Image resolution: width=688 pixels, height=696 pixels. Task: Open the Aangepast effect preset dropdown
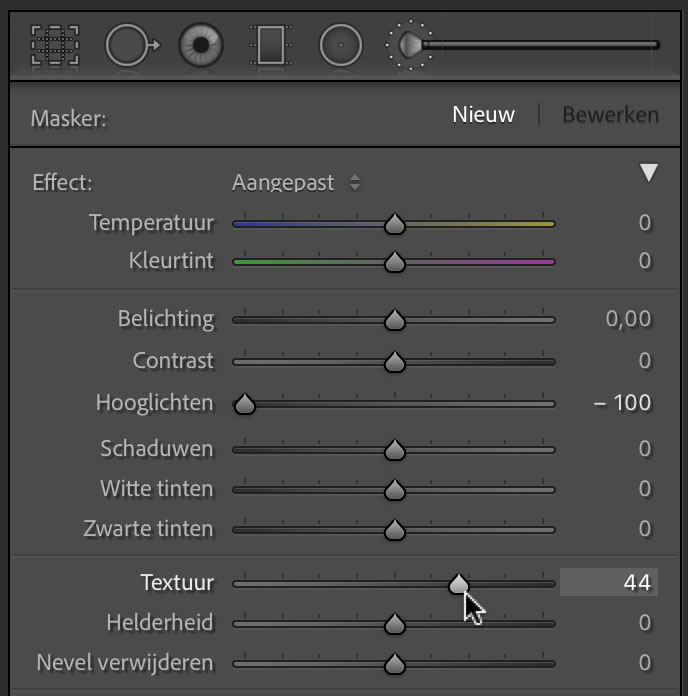tap(296, 182)
